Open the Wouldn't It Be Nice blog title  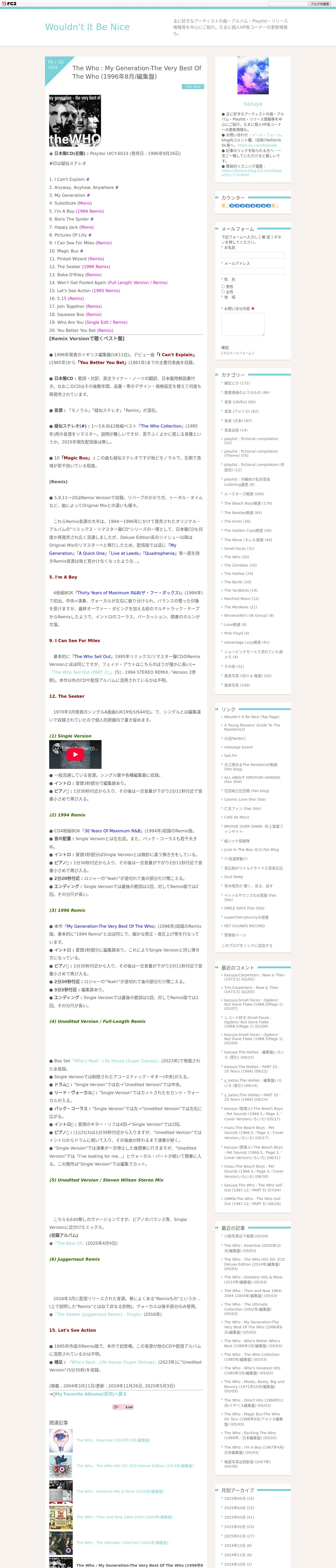[x=87, y=27]
